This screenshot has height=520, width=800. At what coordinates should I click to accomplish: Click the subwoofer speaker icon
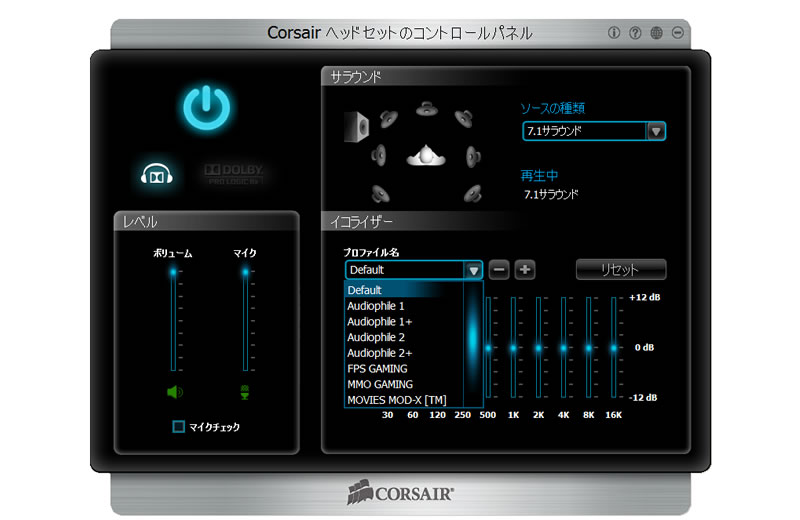pyautogui.click(x=356, y=127)
